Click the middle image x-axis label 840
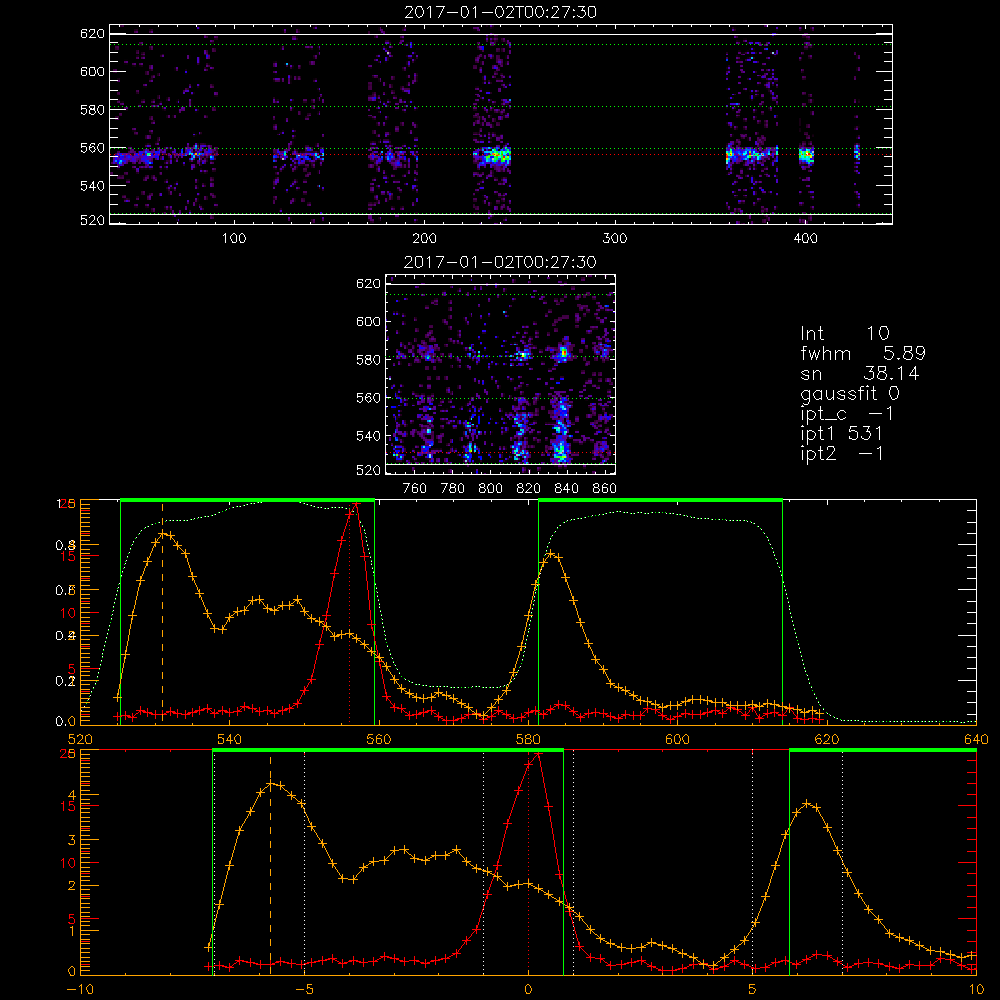This screenshot has width=1000, height=1000. (566, 489)
